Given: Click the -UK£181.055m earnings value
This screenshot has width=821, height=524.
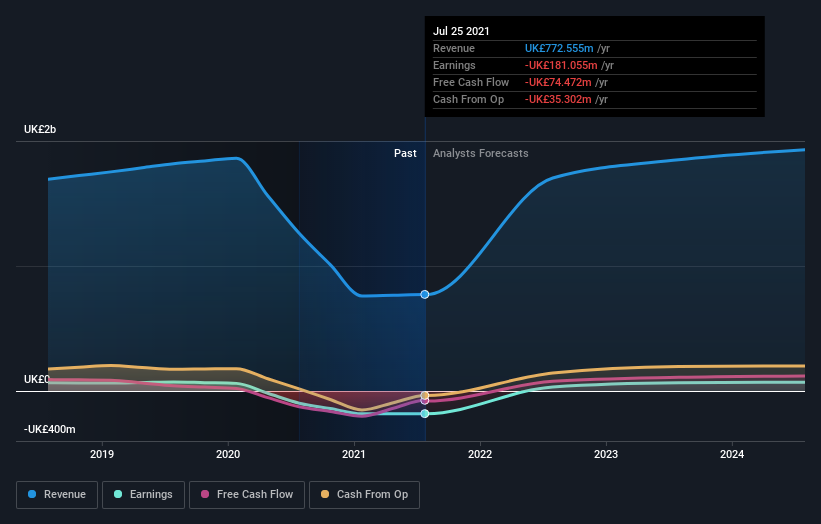Looking at the screenshot, I should (x=561, y=65).
